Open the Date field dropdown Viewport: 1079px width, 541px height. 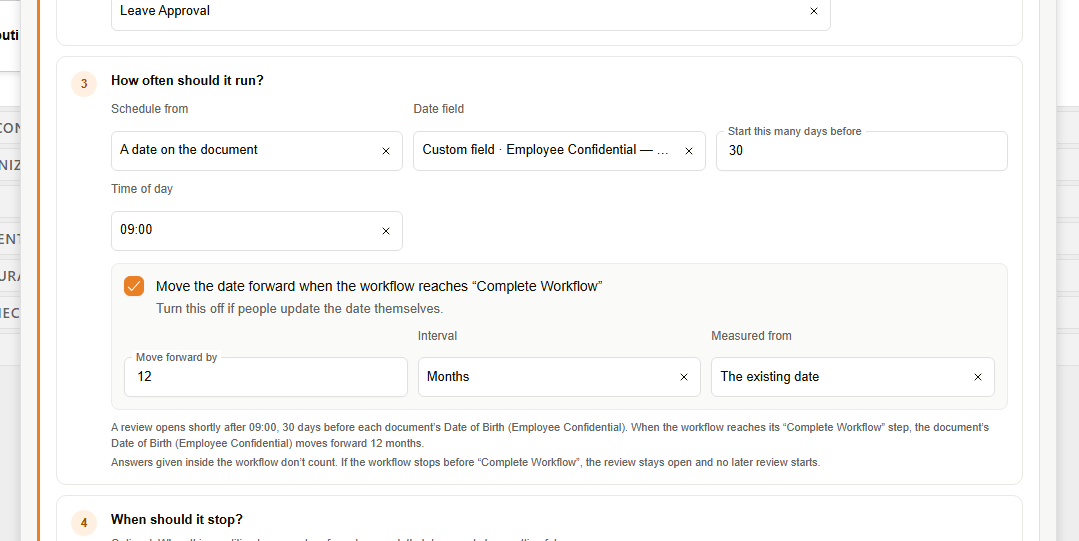click(559, 151)
